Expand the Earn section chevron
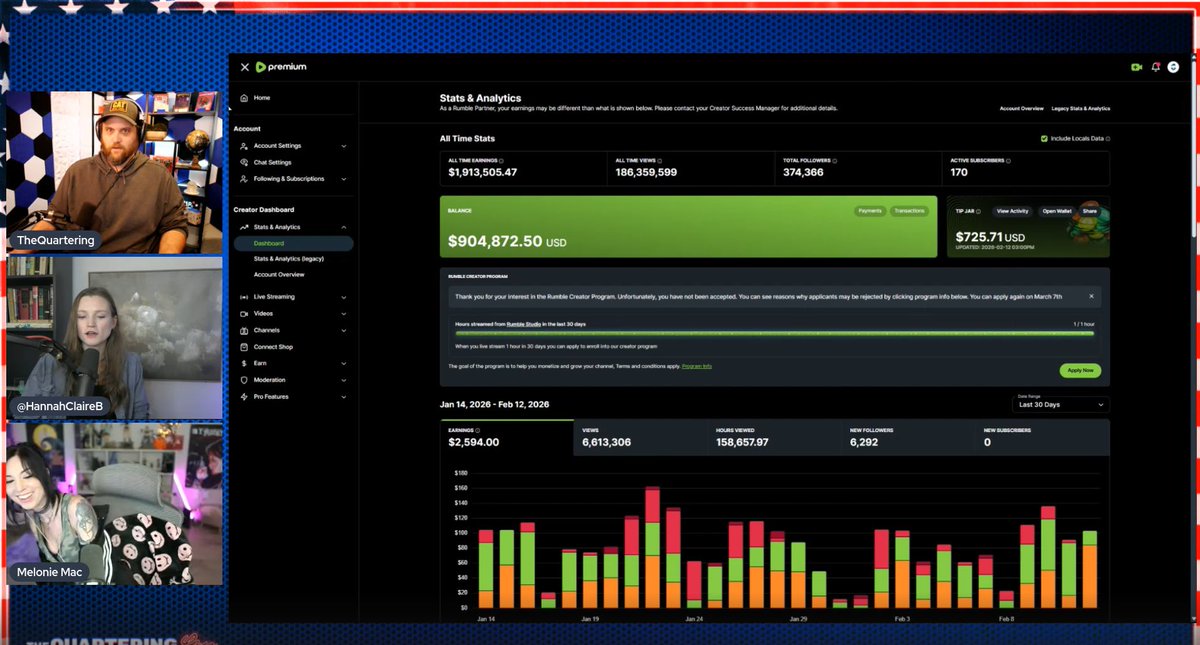This screenshot has height=645, width=1200. point(344,363)
